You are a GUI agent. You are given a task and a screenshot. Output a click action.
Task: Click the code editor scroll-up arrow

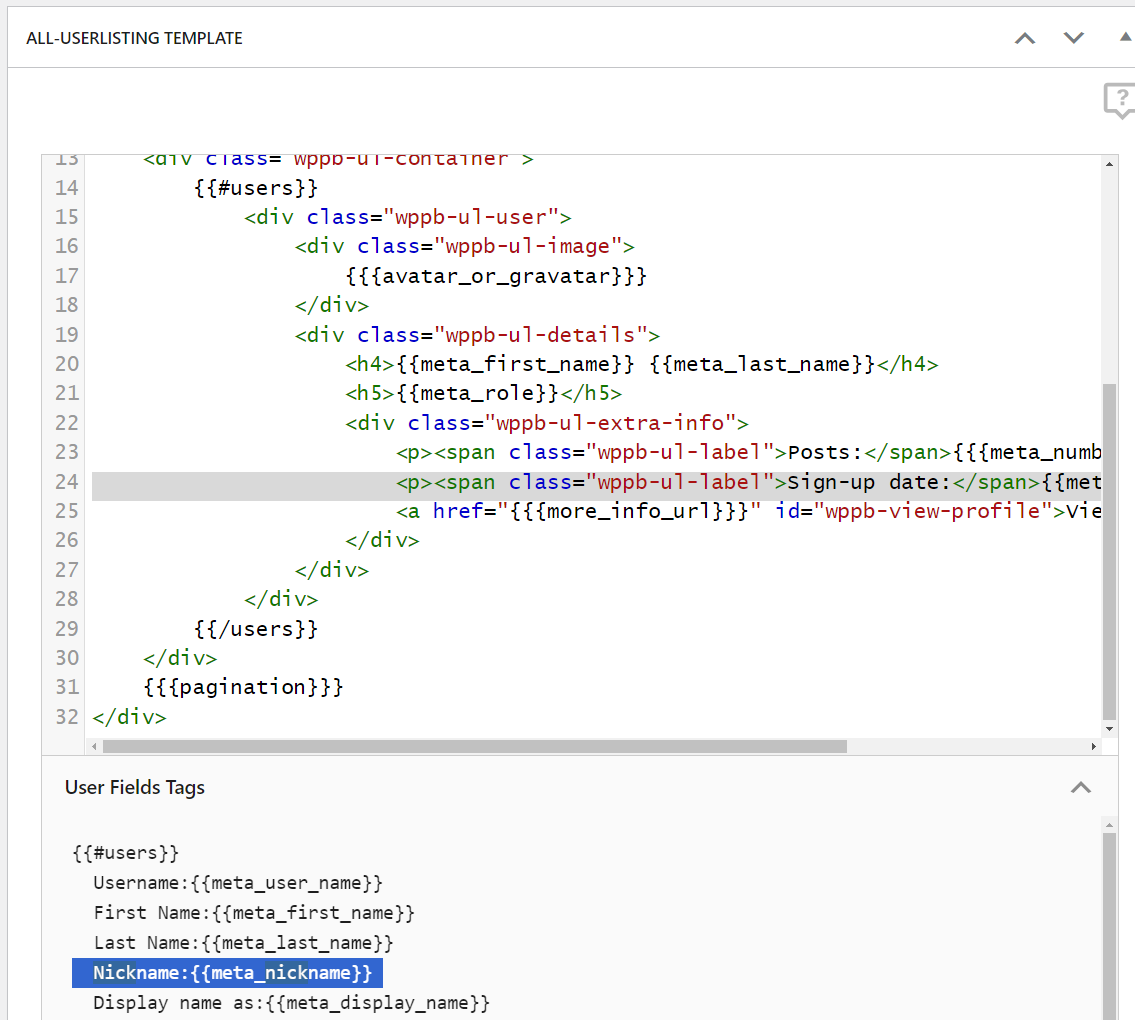1109,164
